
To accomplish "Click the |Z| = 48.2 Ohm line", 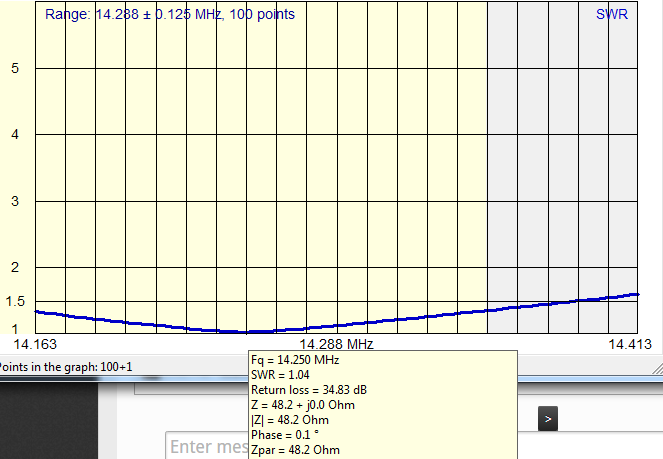I will click(290, 420).
